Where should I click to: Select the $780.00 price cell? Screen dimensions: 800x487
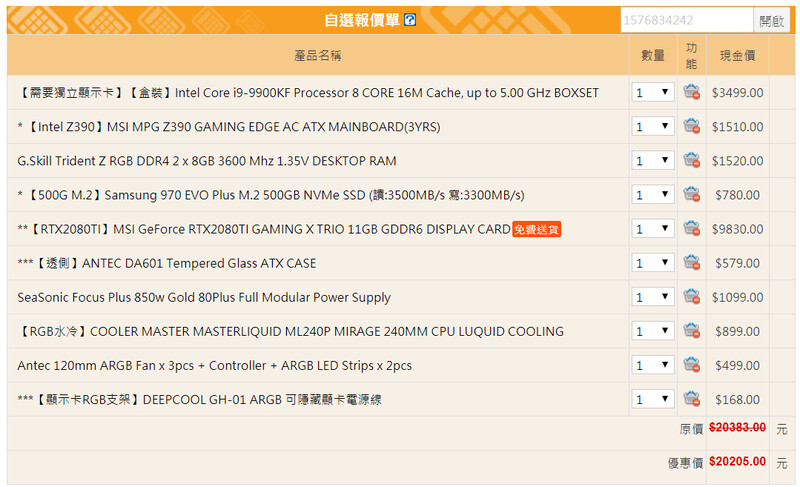pyautogui.click(x=738, y=195)
